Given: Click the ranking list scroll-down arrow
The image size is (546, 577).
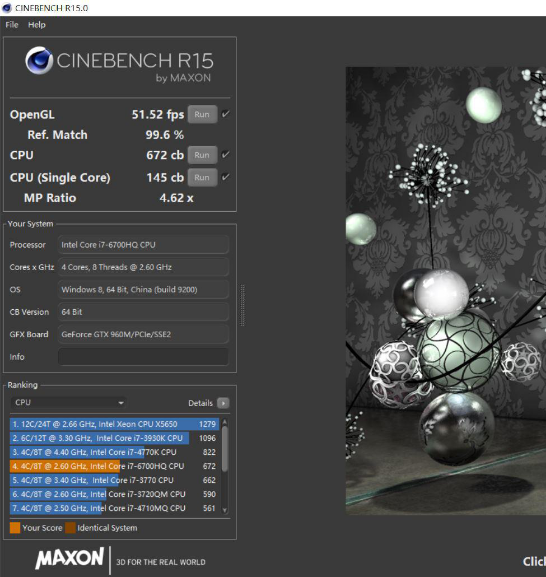Looking at the screenshot, I should (225, 510).
